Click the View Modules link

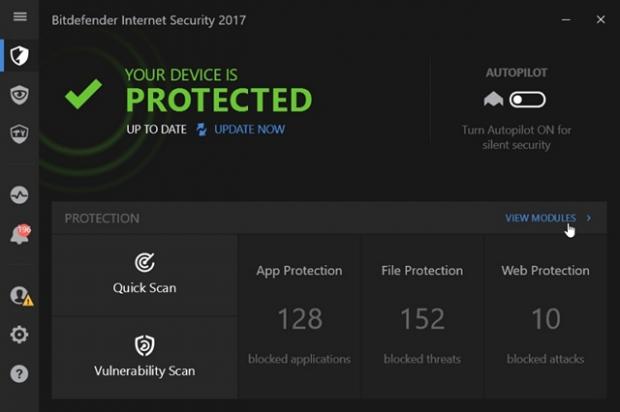pyautogui.click(x=540, y=218)
